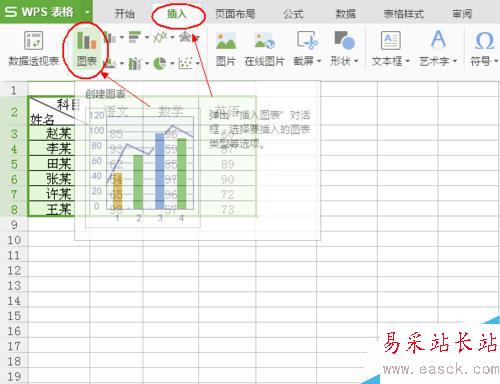
Task: Click the 艺术字 word art icon
Action: (x=438, y=40)
